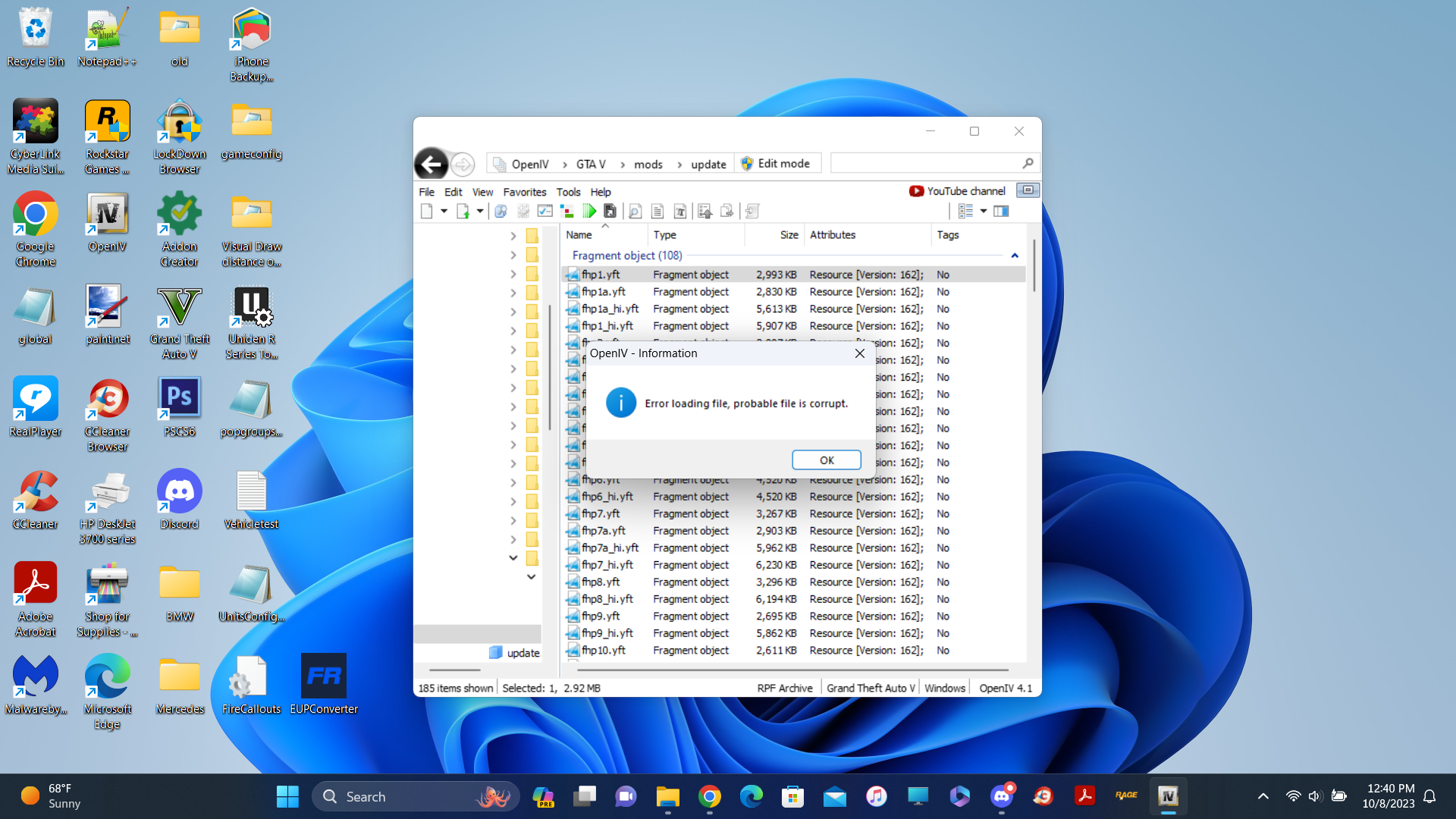Click the save game file toolbar icon
The height and width of the screenshot is (819, 1456).
click(x=610, y=212)
